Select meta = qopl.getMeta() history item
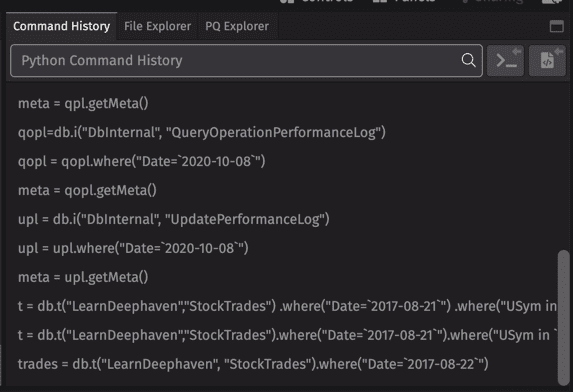Screen dimensions: 573x392 (87, 190)
